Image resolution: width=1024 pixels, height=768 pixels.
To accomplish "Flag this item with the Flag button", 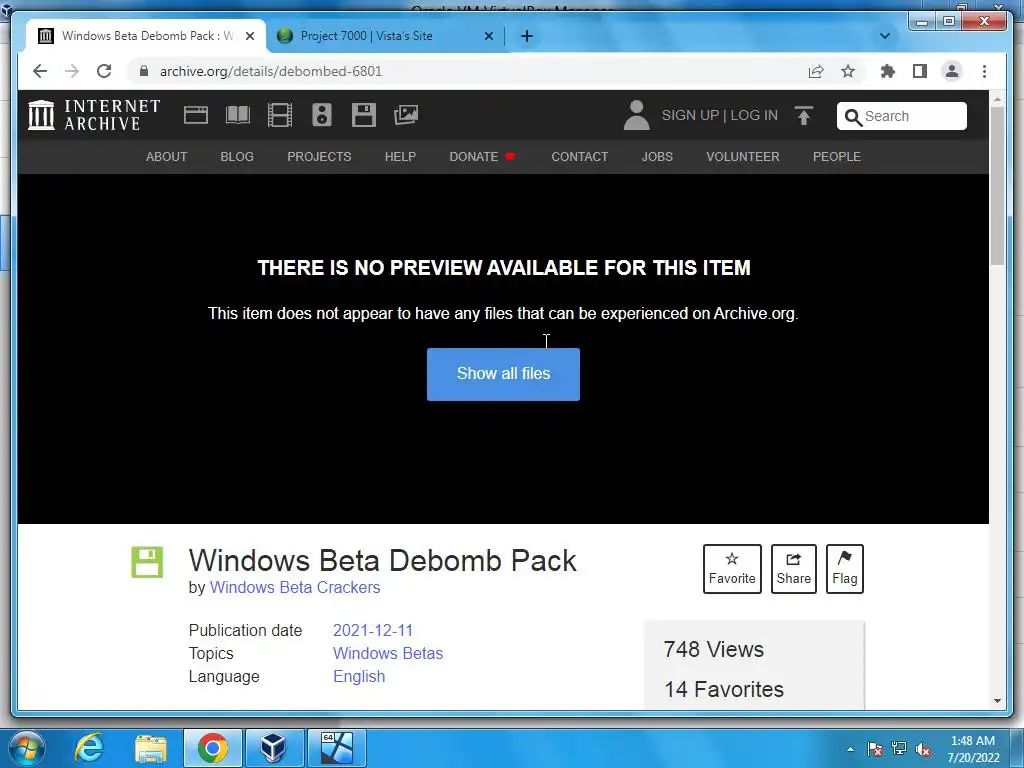I will (x=844, y=569).
